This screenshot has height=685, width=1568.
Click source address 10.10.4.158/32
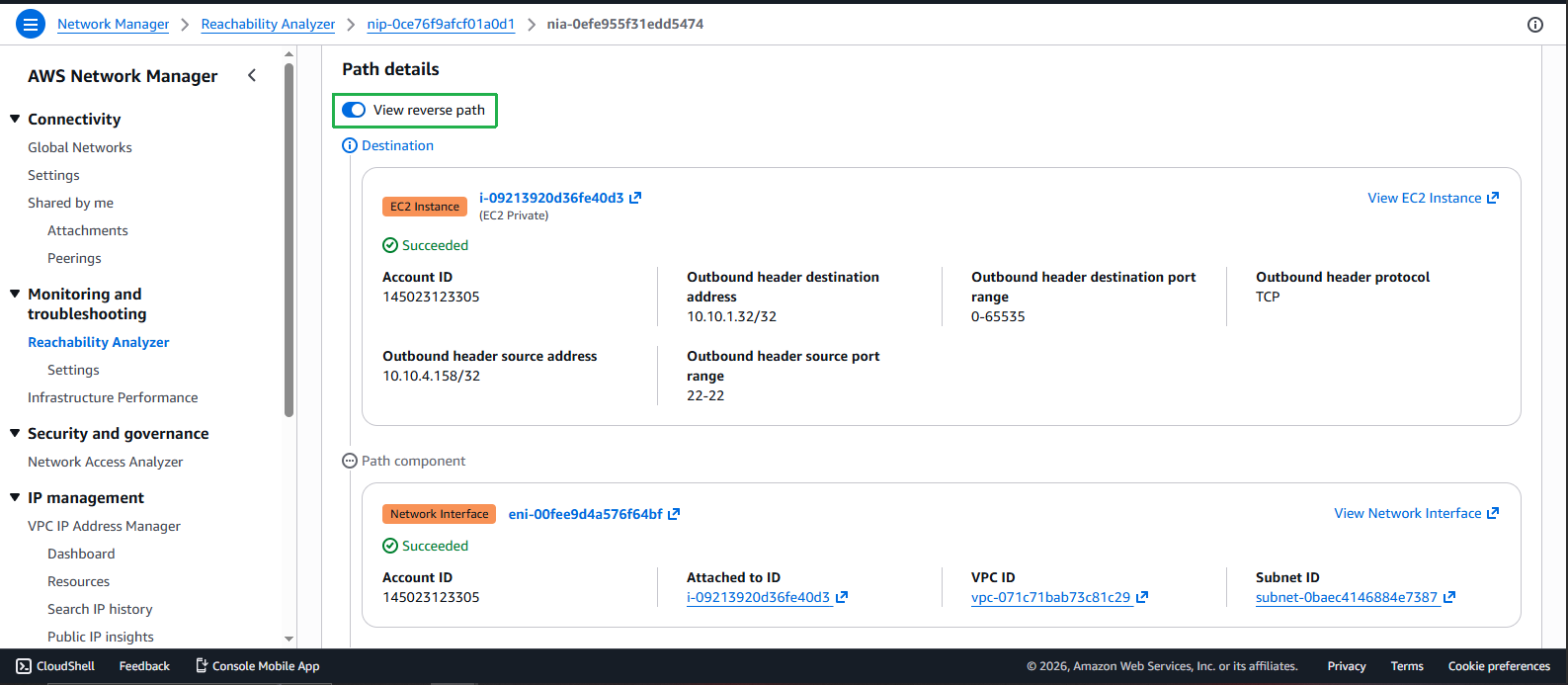pos(432,376)
